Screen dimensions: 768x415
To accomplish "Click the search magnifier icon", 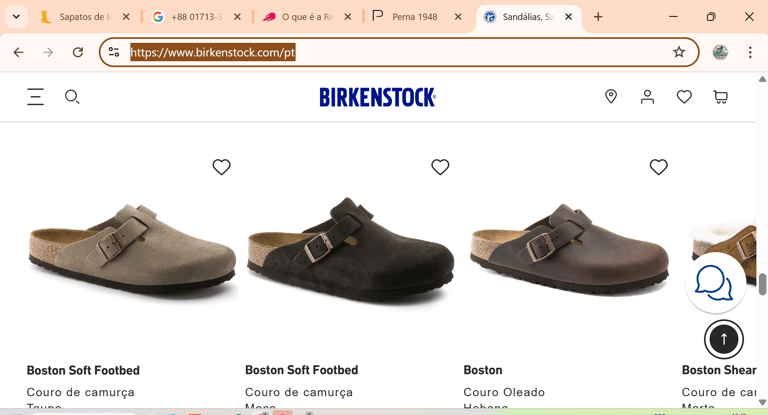I will 72,97.
